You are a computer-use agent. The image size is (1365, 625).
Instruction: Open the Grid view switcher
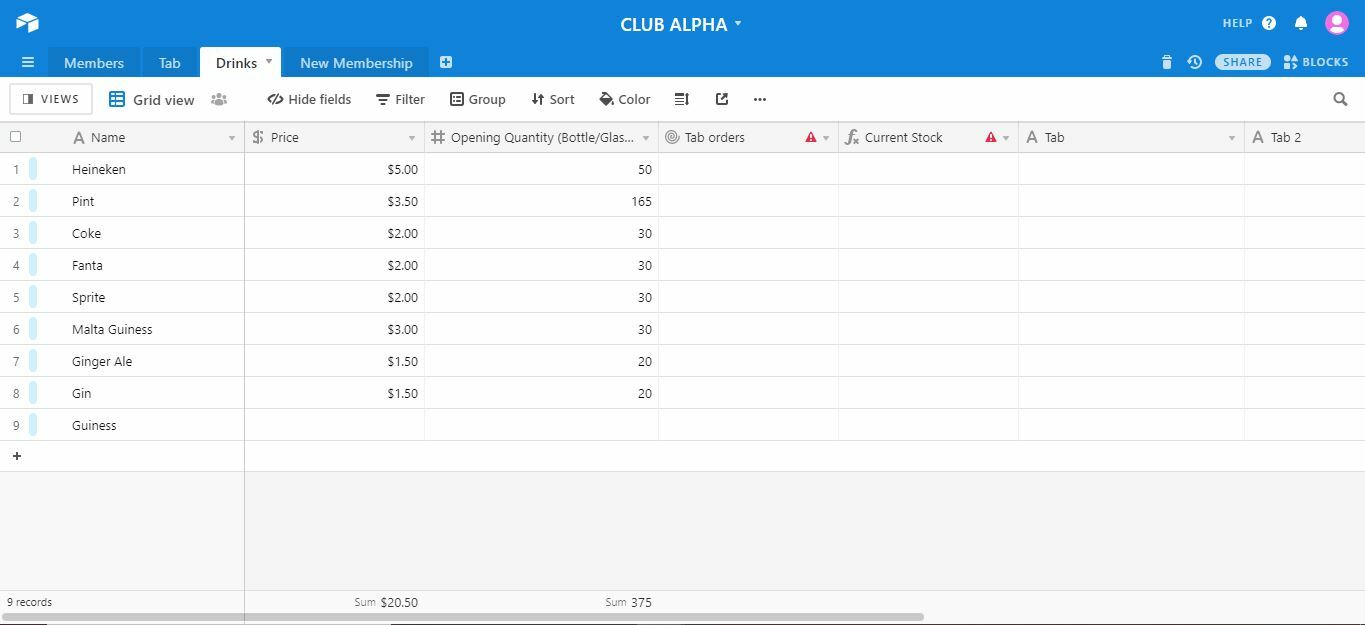click(x=152, y=99)
